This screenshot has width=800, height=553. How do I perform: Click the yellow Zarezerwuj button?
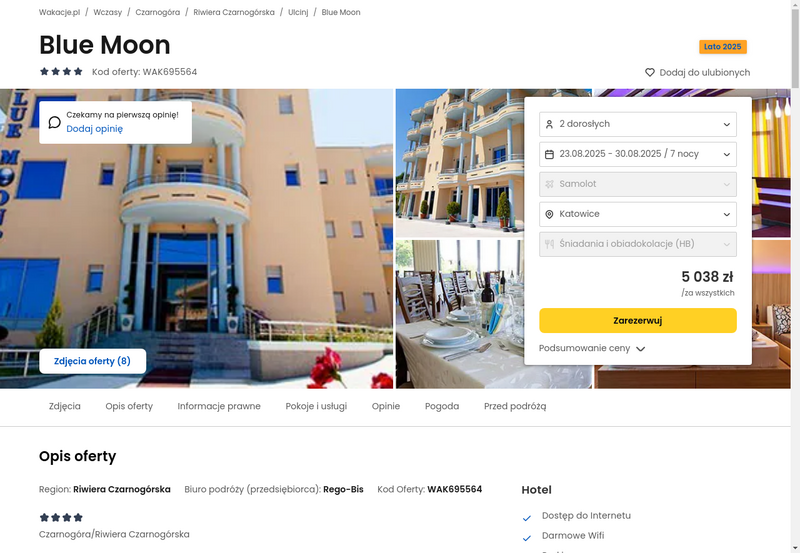point(638,320)
